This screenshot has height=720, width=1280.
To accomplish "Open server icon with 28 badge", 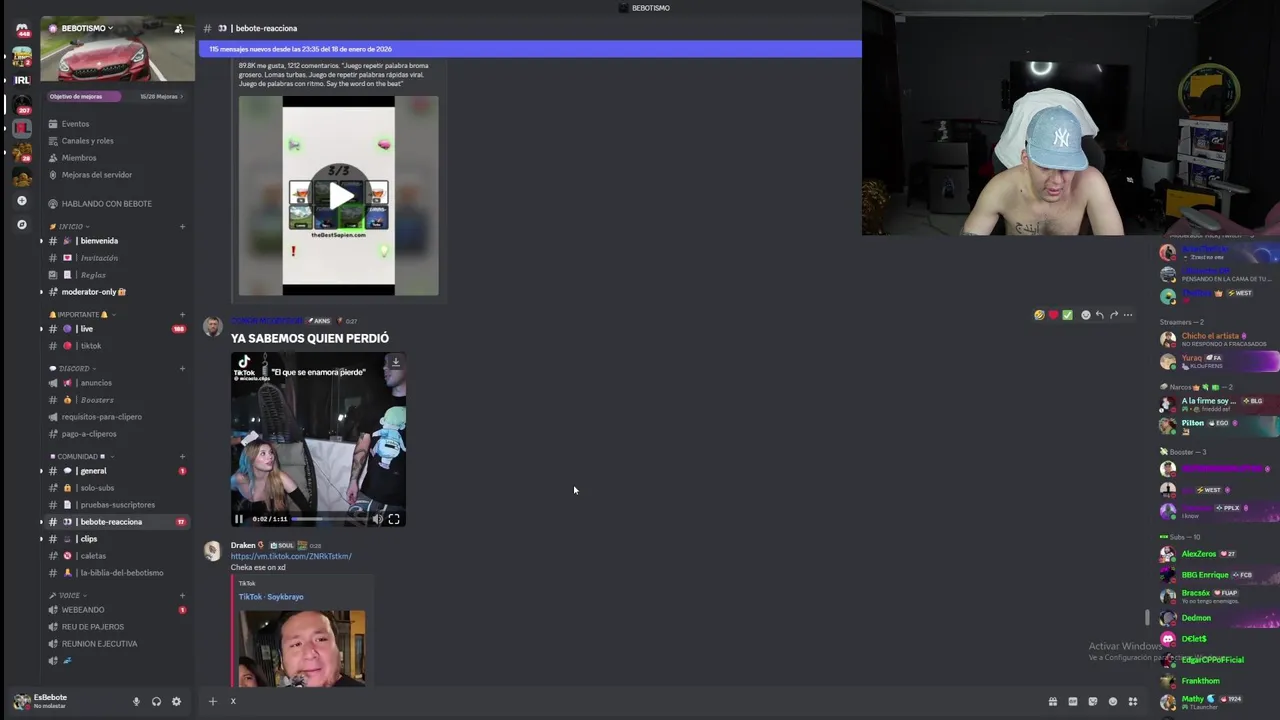I will pos(22,153).
